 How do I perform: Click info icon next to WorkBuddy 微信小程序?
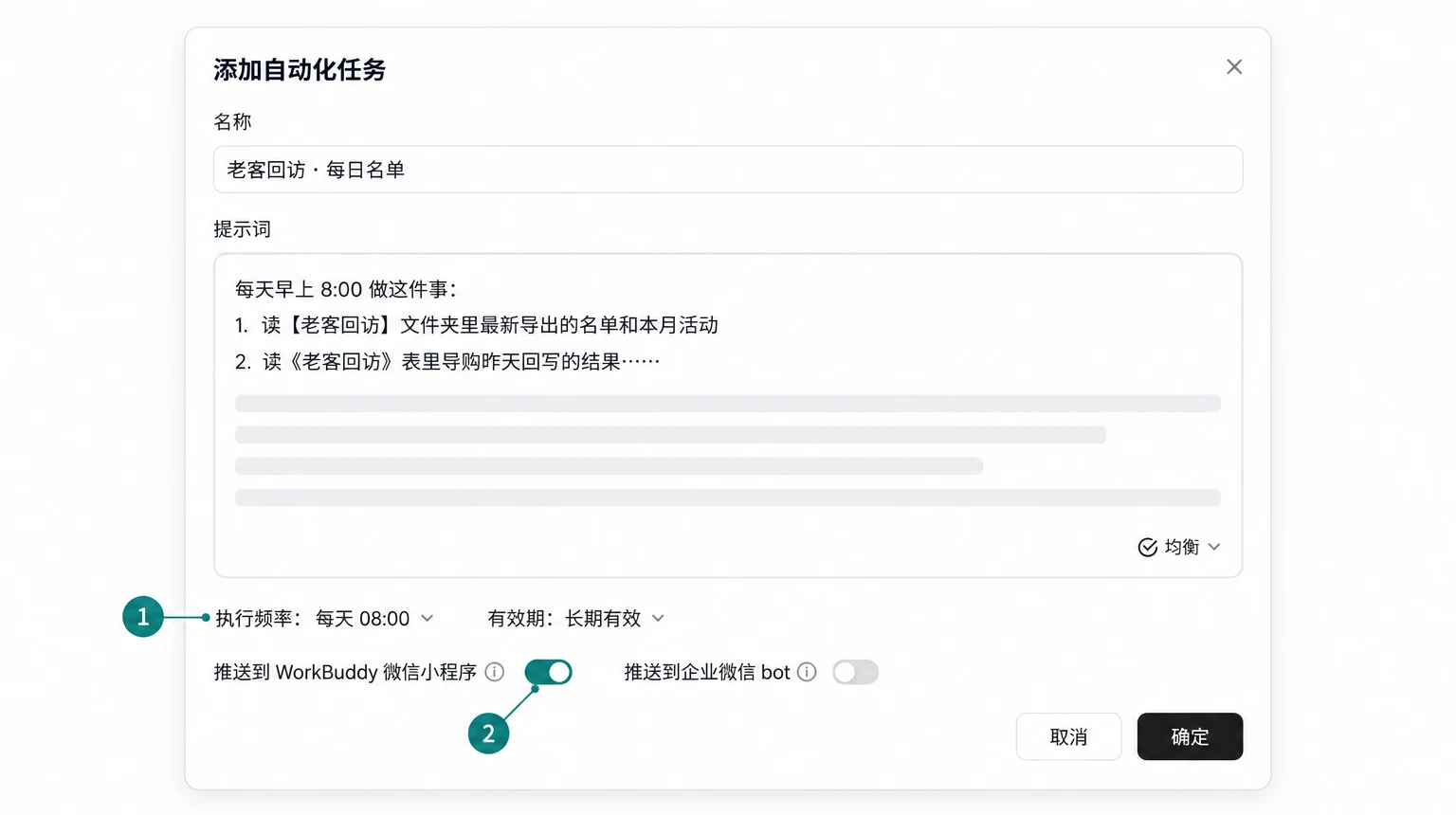pyautogui.click(x=495, y=672)
